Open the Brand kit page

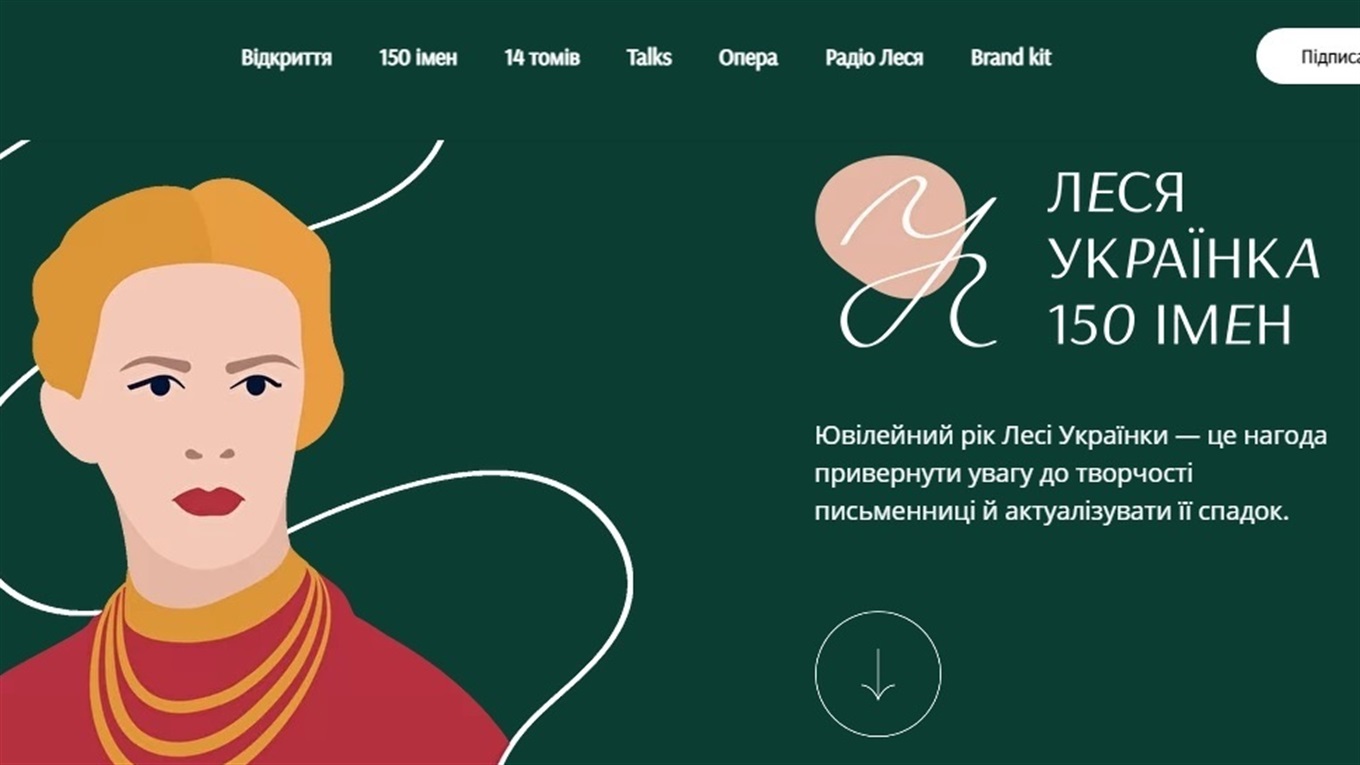click(x=1011, y=58)
